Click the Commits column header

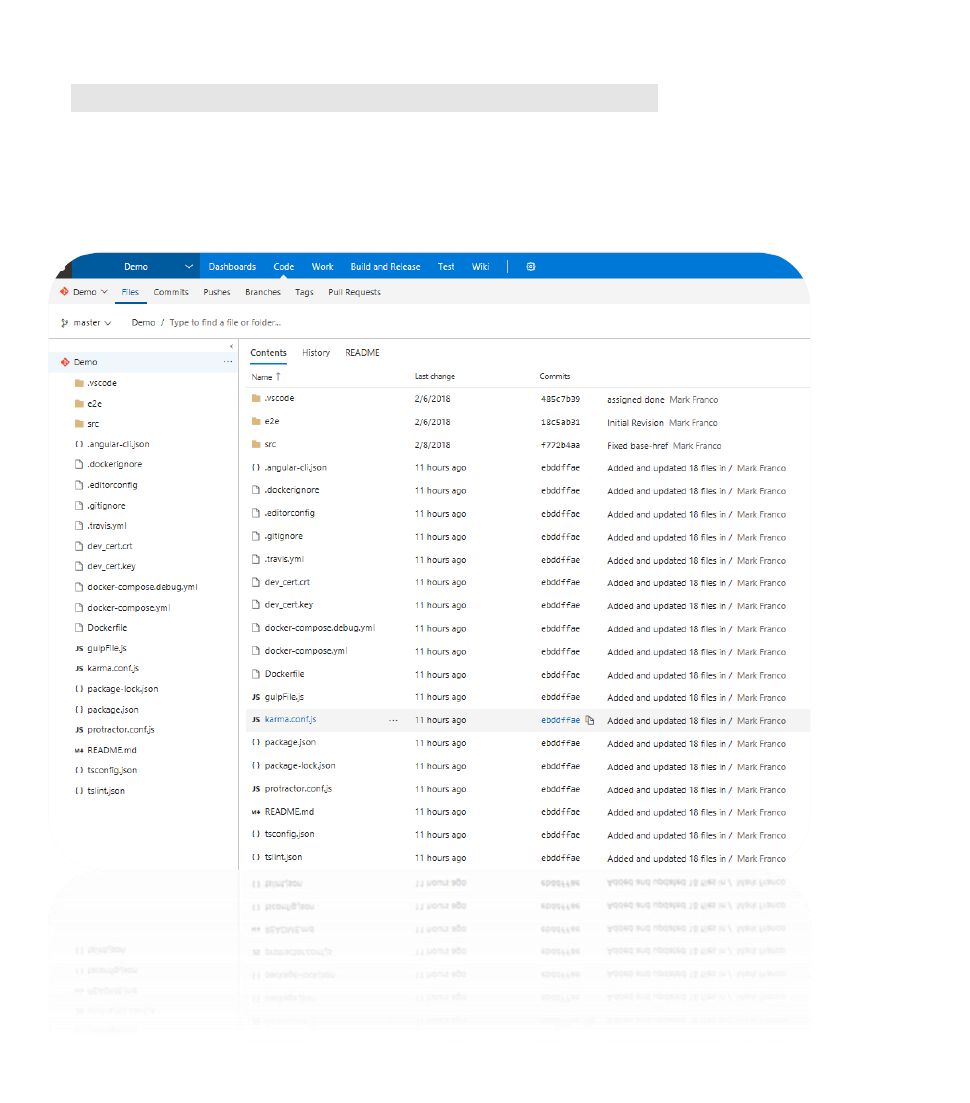click(x=554, y=376)
